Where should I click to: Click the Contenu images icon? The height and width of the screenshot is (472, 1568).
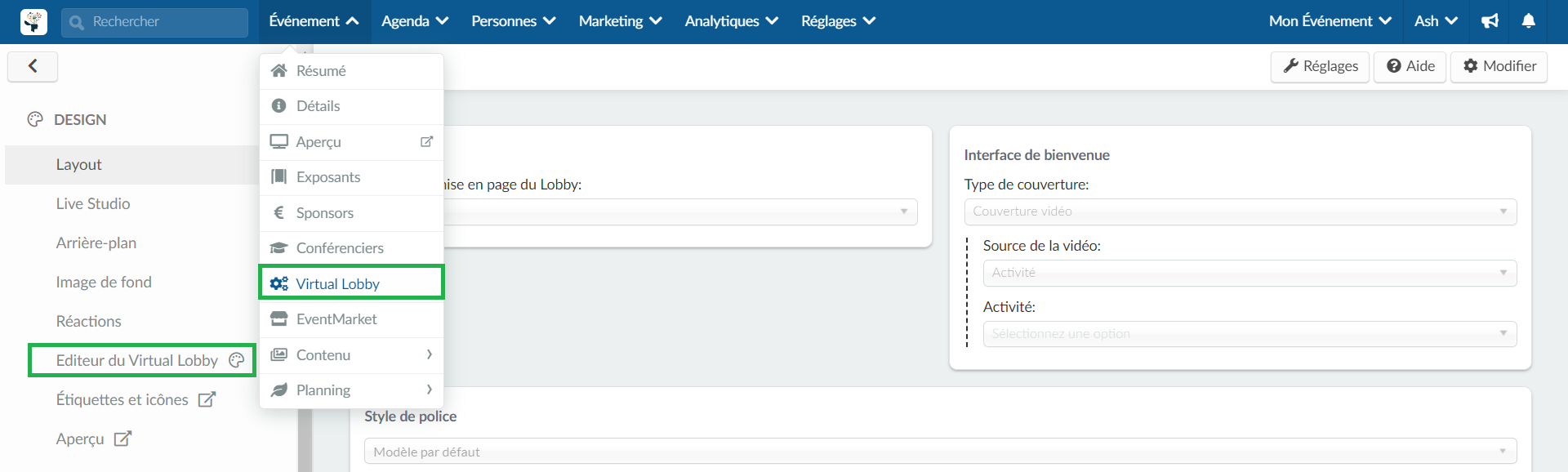click(x=279, y=354)
